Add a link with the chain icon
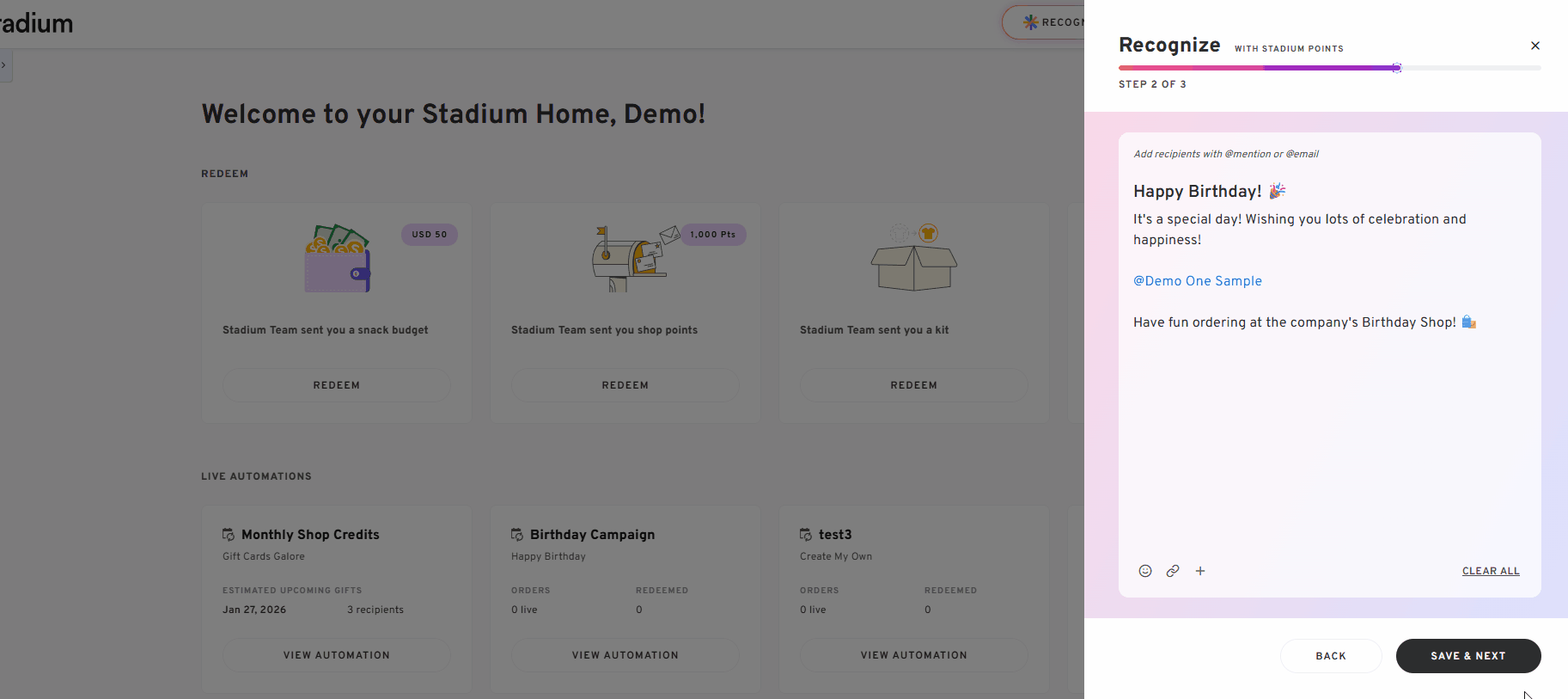 tap(1173, 571)
